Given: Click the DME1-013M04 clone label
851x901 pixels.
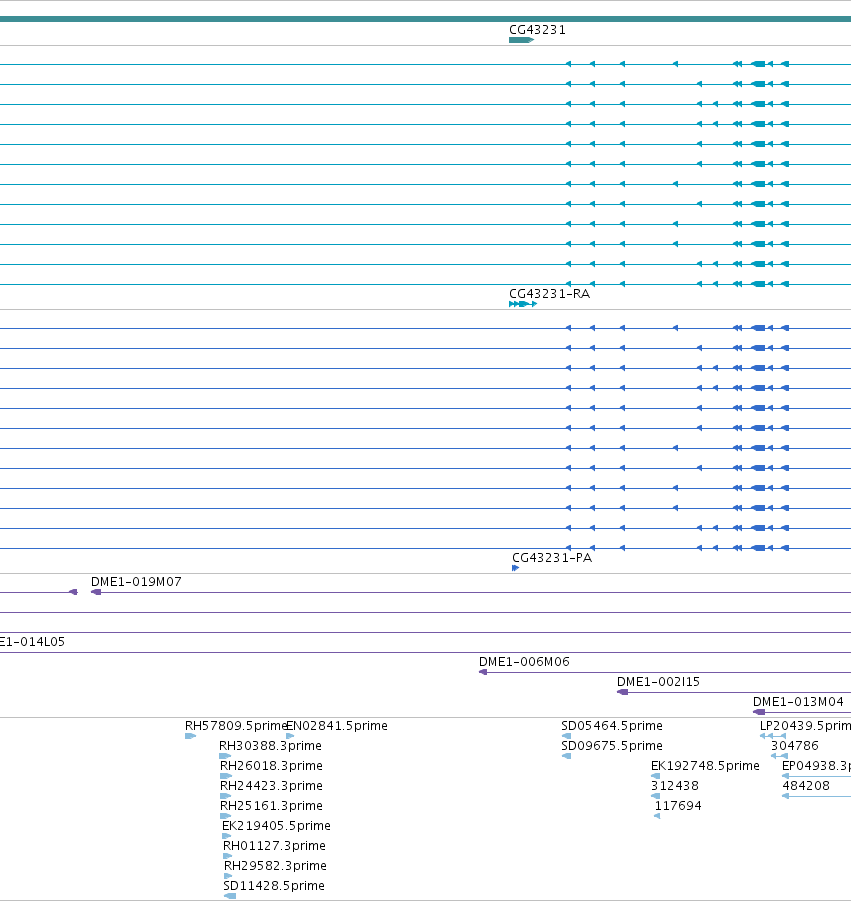Looking at the screenshot, I should 798,702.
